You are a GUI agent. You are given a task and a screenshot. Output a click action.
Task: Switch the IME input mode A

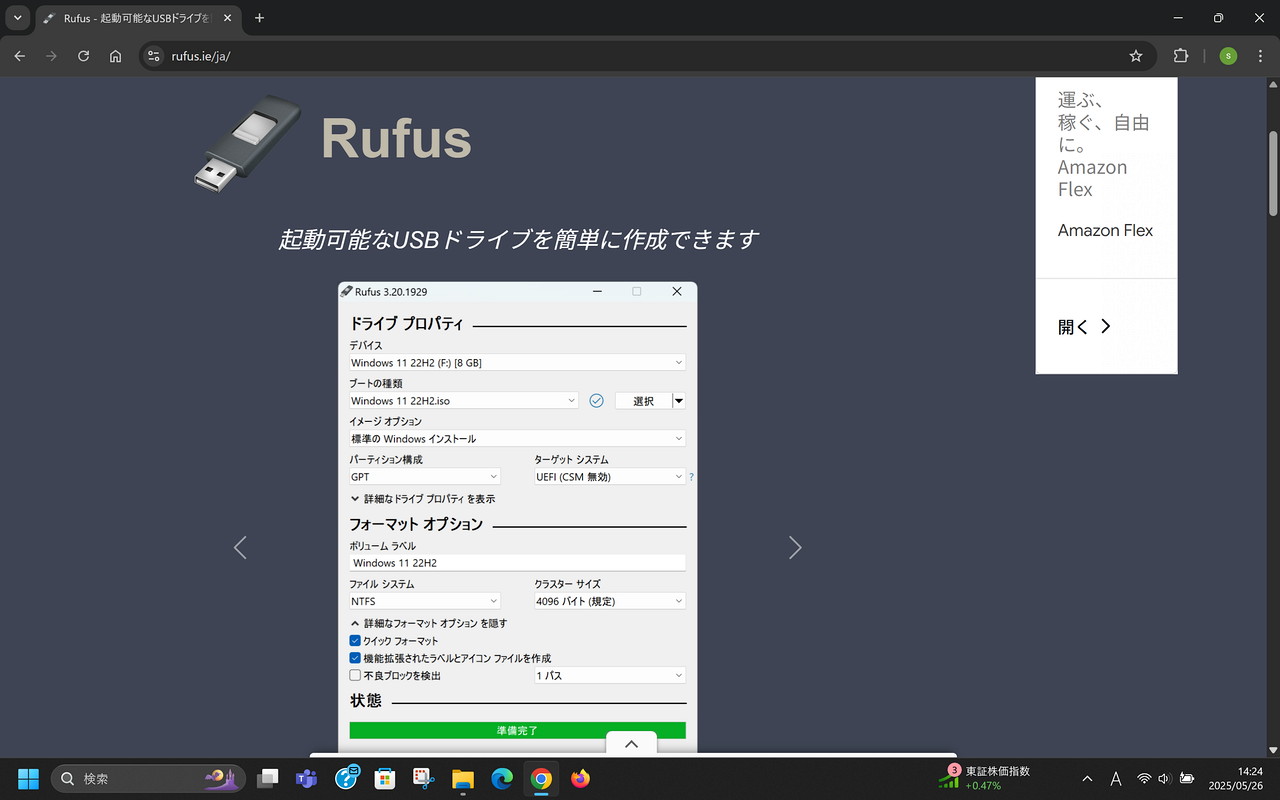(1116, 778)
